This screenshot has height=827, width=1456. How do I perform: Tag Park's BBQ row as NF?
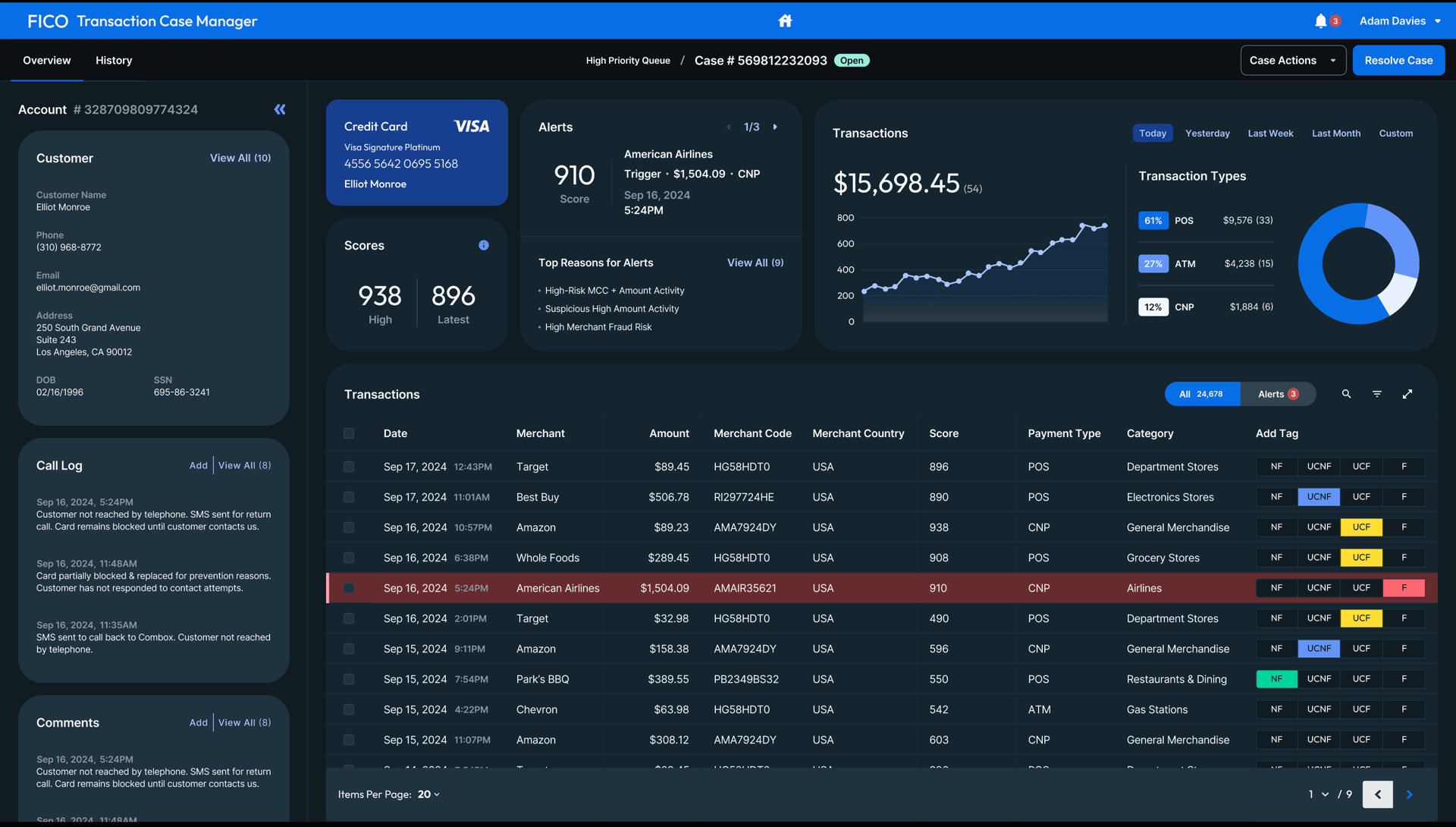click(1276, 679)
